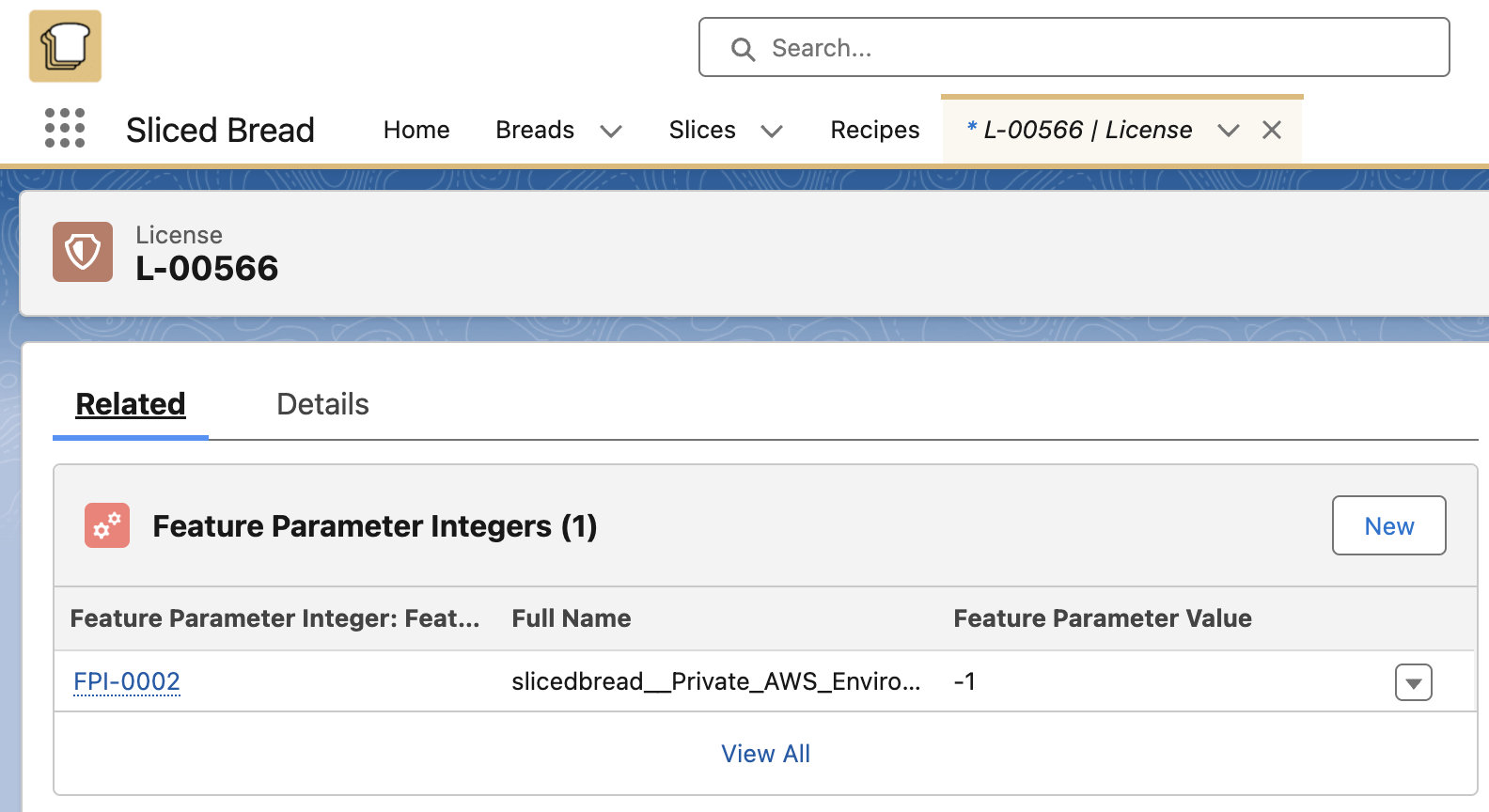Open the Breads dropdown menu
Screen dimensions: 1489x812
click(610, 132)
